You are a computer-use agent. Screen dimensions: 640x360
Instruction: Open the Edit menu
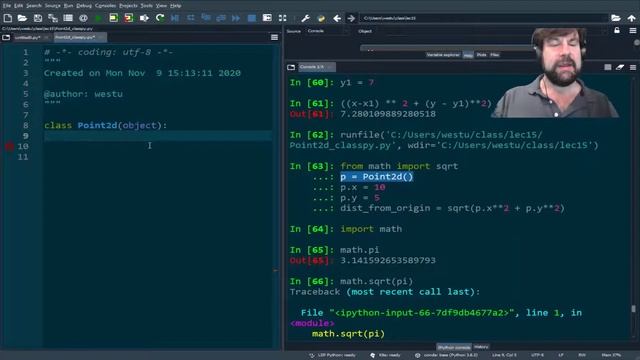point(19,6)
